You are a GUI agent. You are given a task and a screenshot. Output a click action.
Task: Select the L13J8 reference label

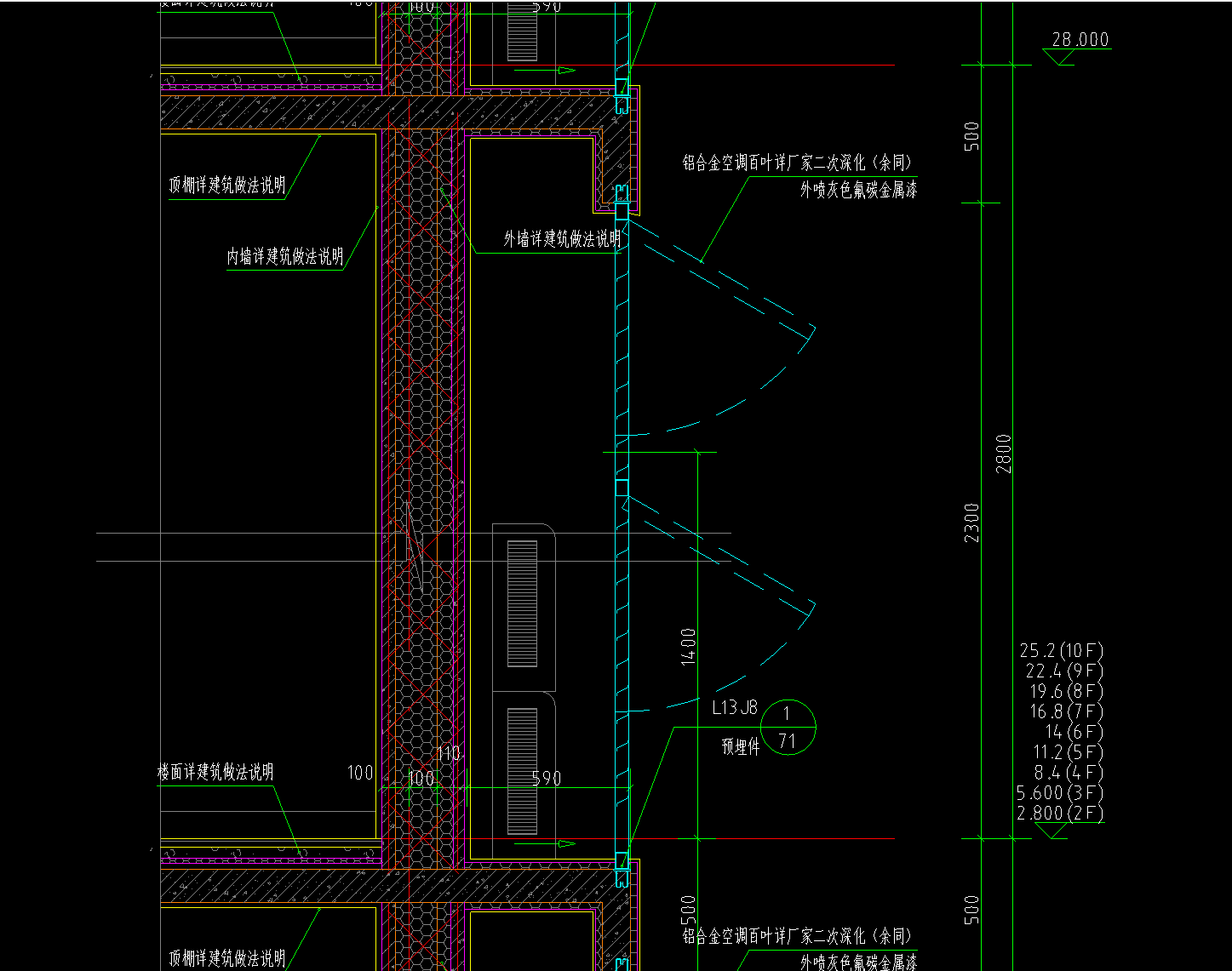[734, 707]
